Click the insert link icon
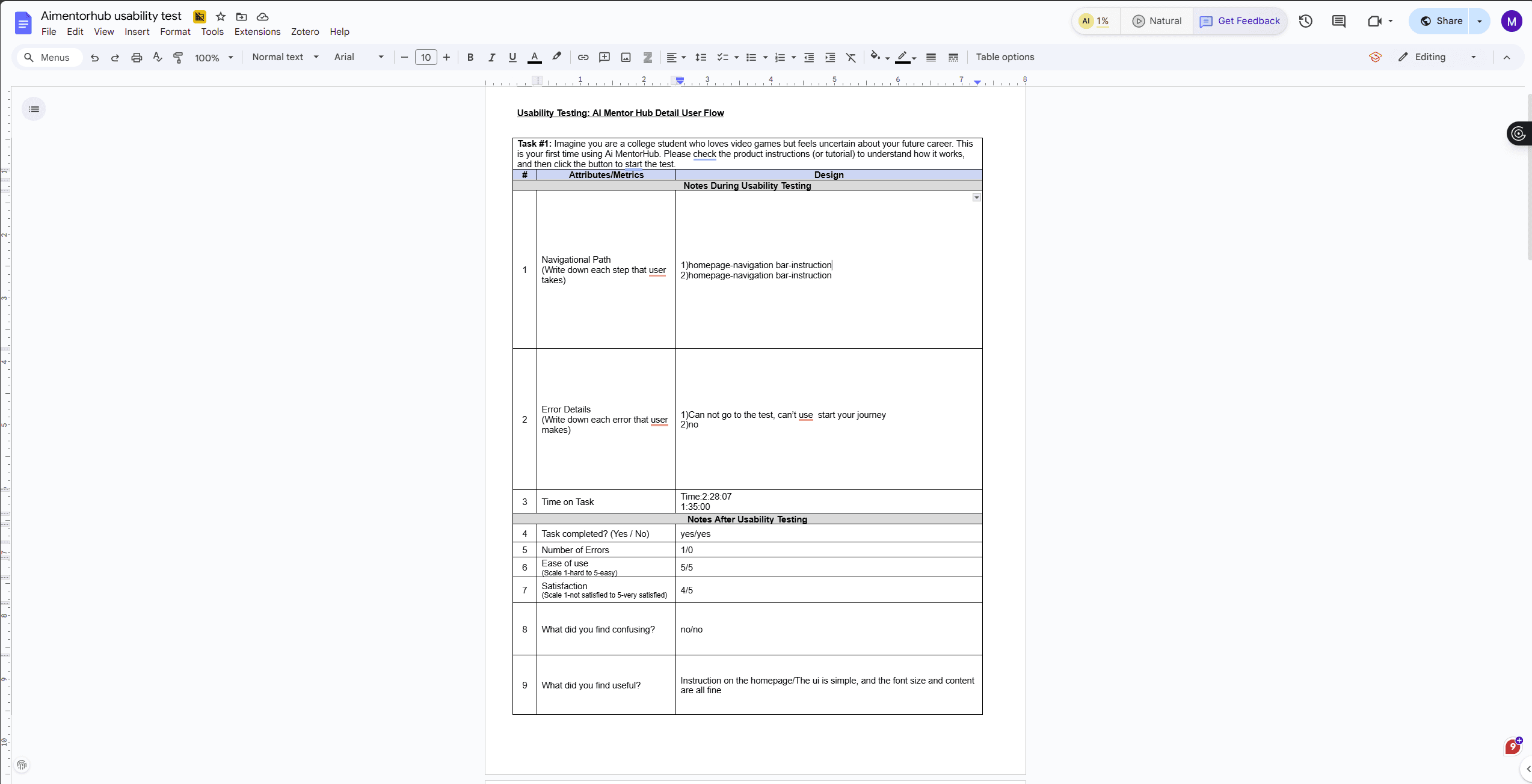 (x=583, y=57)
